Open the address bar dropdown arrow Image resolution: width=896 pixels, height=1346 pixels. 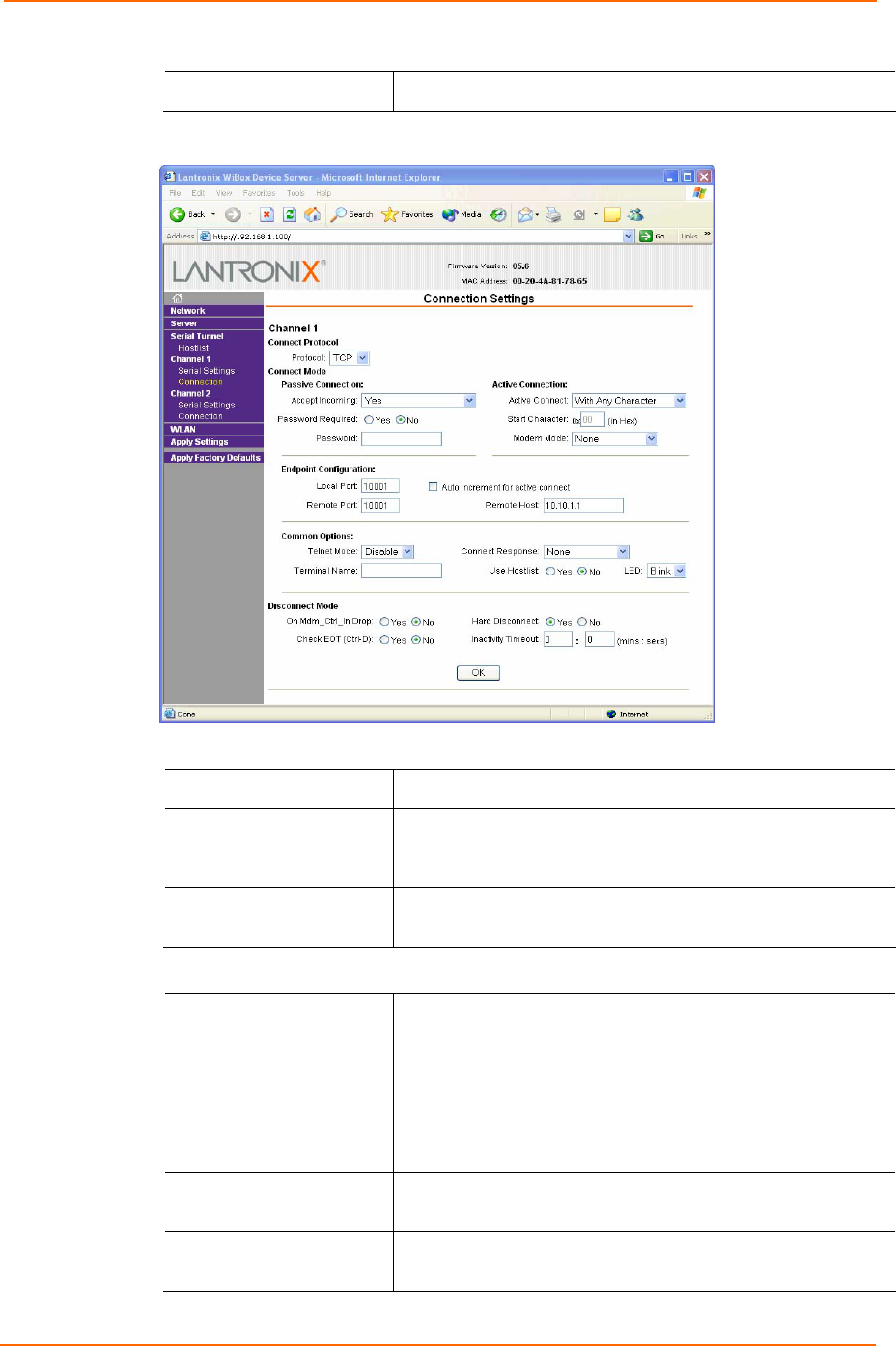[629, 236]
